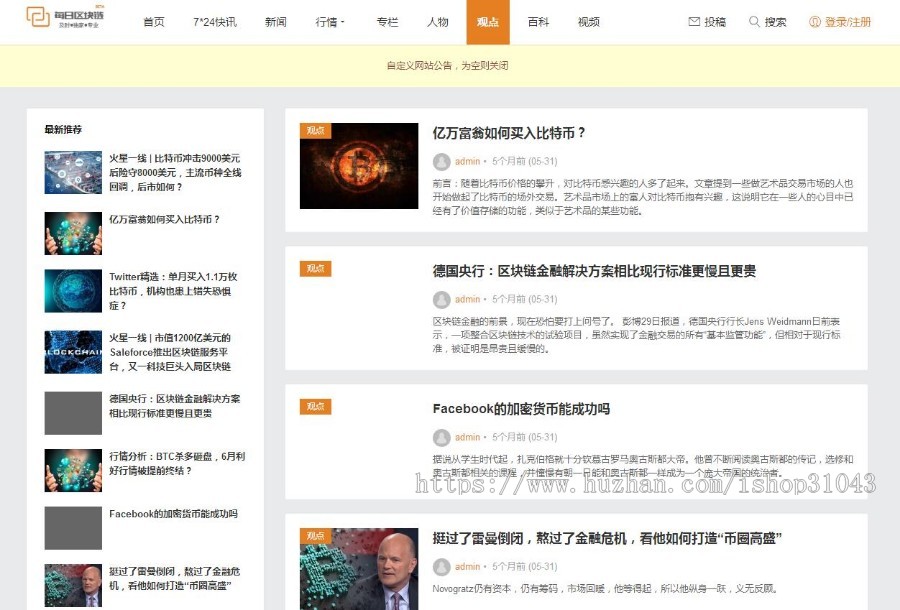Viewport: 900px width, 610px height.
Task: Click admin author link on the first article
Action: 469,162
